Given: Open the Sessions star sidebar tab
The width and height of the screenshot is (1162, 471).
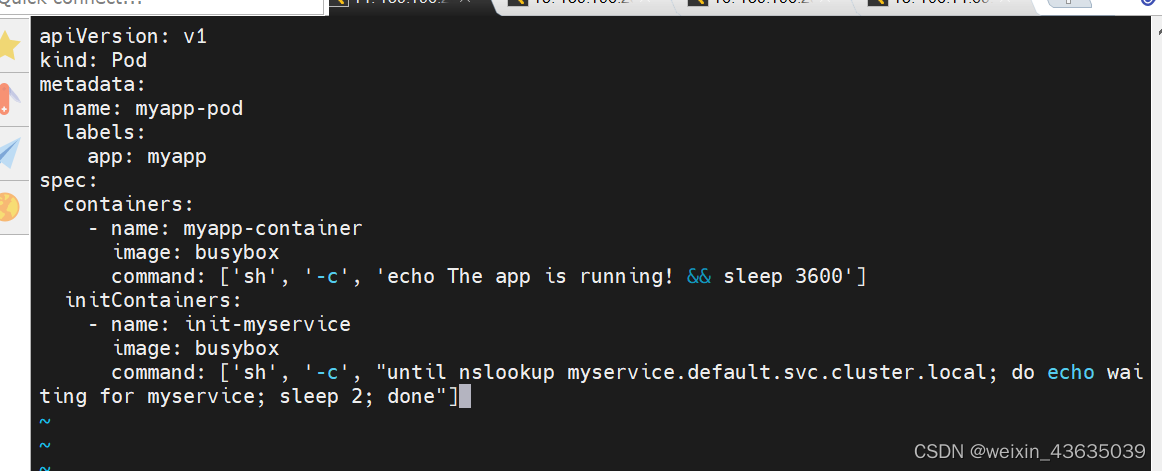Looking at the screenshot, I should (10, 46).
